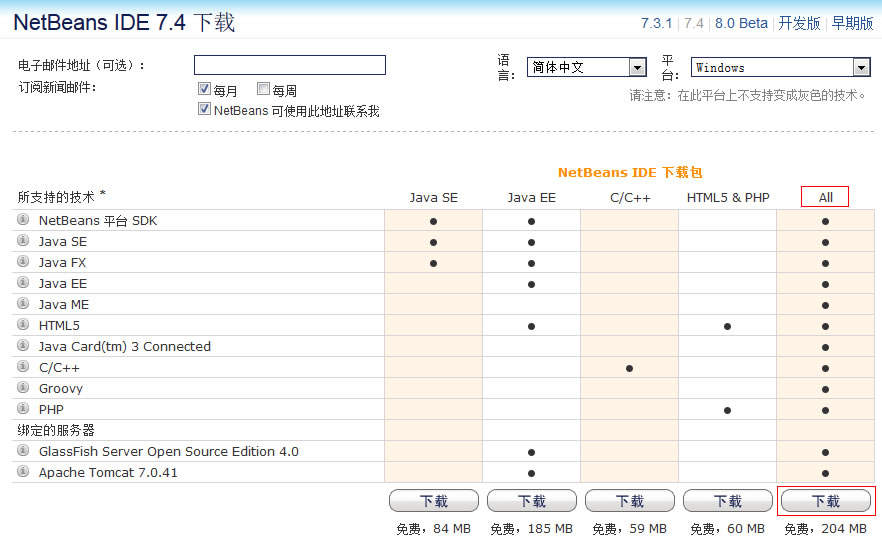Click the HTML5 & PHP column header
This screenshot has width=882, height=543.
[728, 198]
